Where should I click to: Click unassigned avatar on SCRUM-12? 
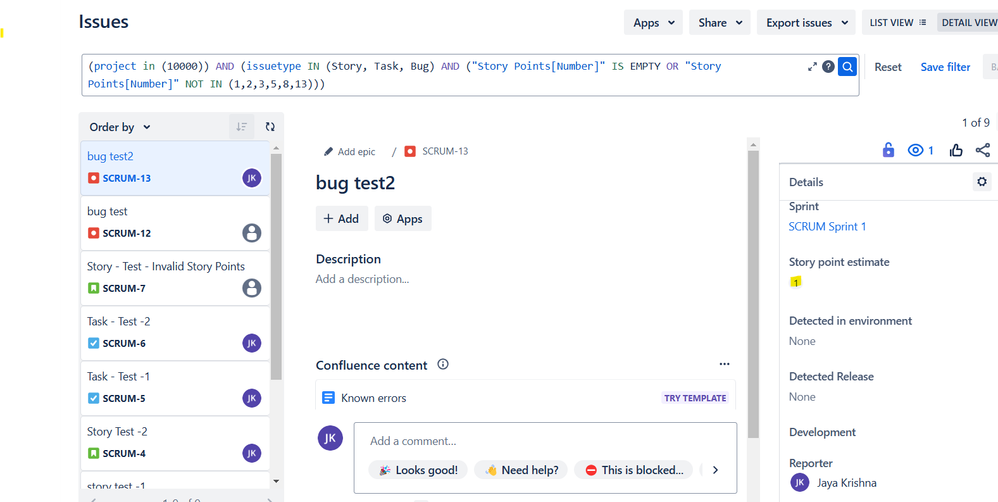[x=252, y=233]
